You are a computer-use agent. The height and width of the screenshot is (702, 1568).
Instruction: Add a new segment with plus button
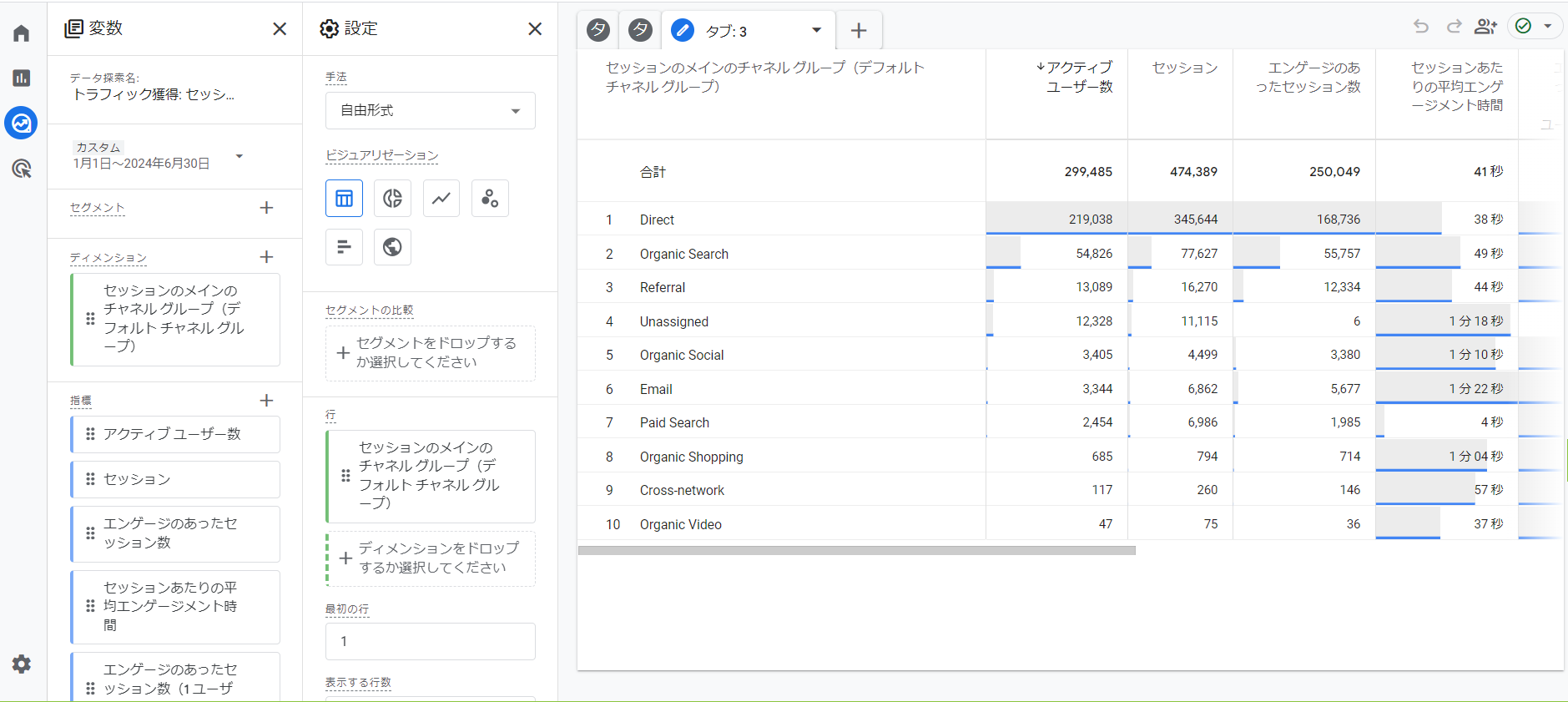[x=266, y=208]
